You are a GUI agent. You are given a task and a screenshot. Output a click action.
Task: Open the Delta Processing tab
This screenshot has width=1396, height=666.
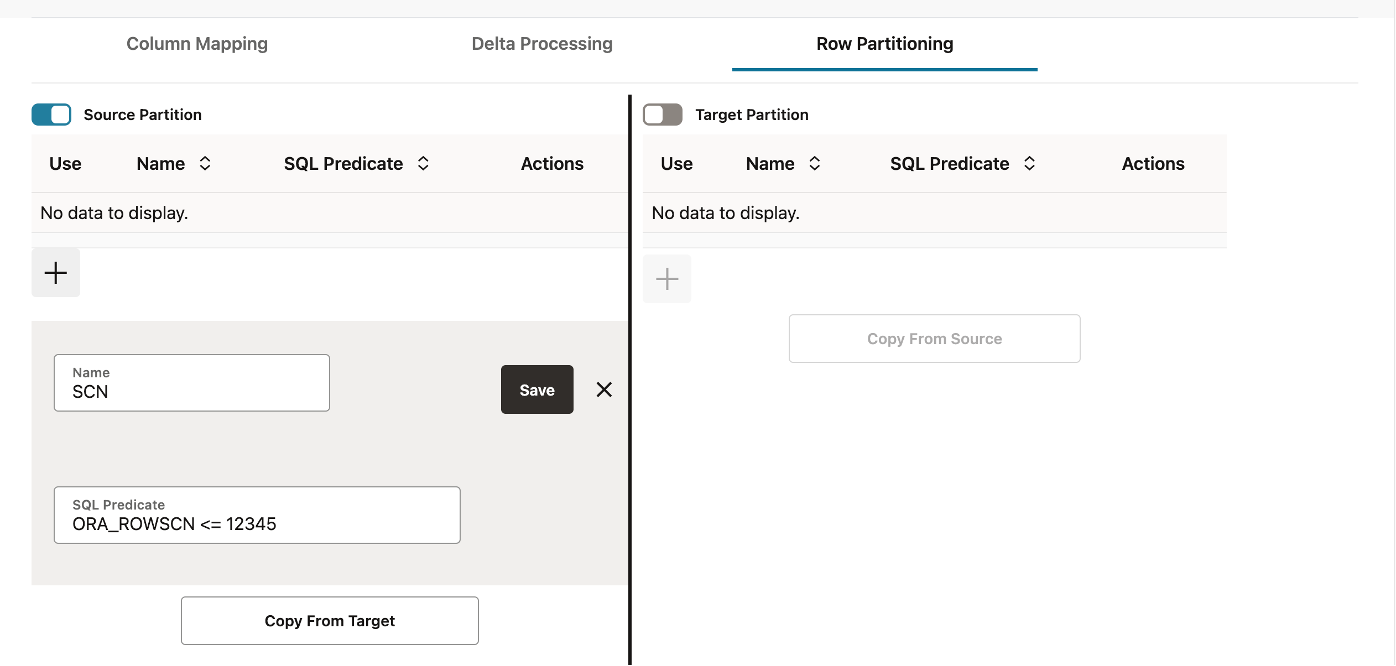tap(542, 44)
